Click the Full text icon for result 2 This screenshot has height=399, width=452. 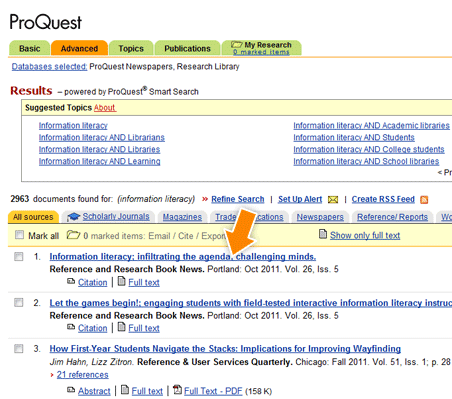coord(122,327)
